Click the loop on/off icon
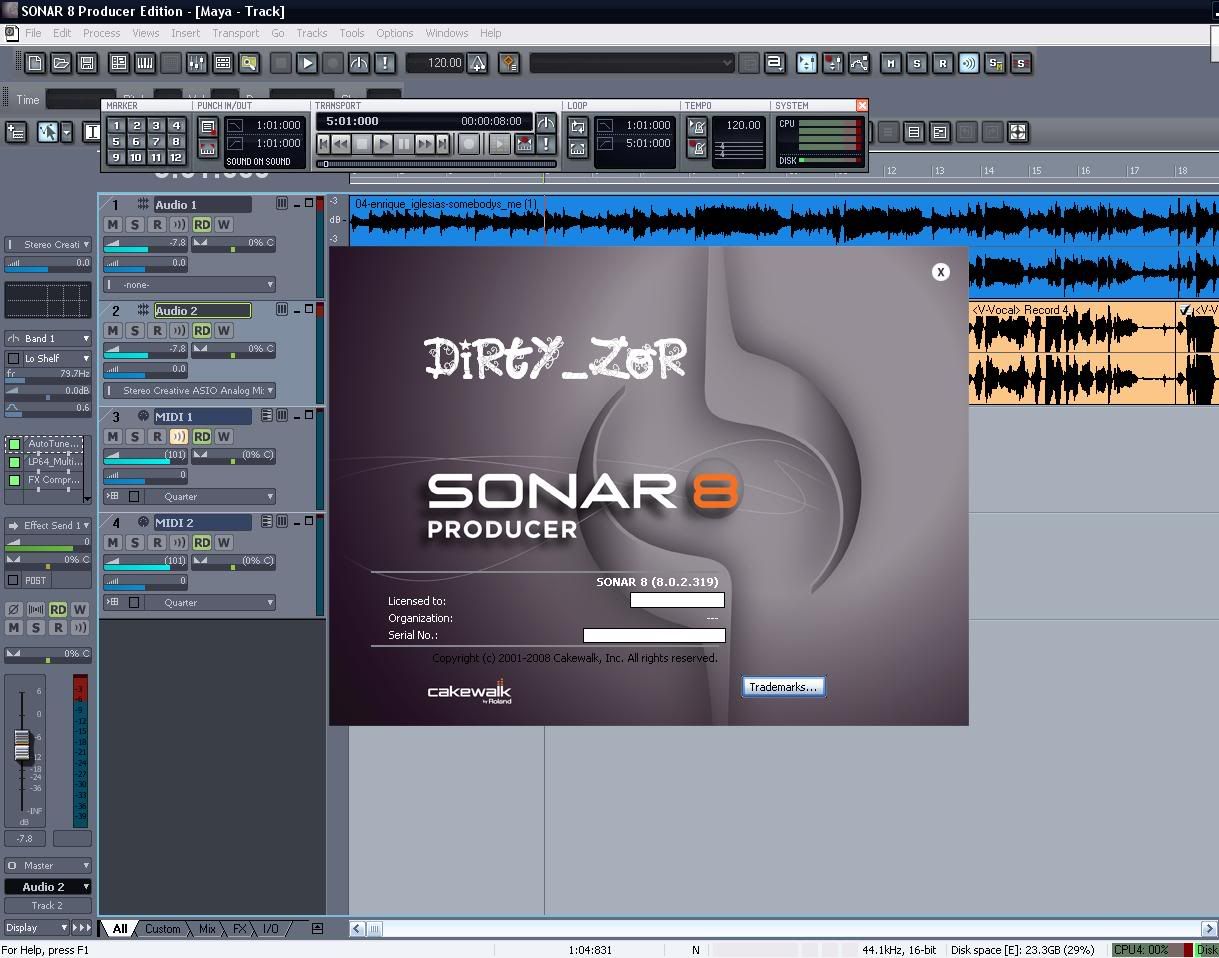The image size is (1219, 958). (578, 127)
